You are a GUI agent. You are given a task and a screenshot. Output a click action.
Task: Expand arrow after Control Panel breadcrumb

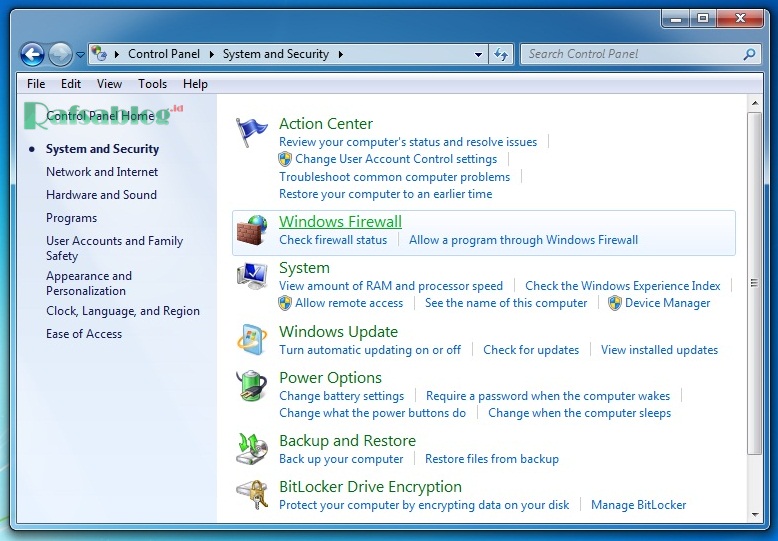tap(211, 54)
